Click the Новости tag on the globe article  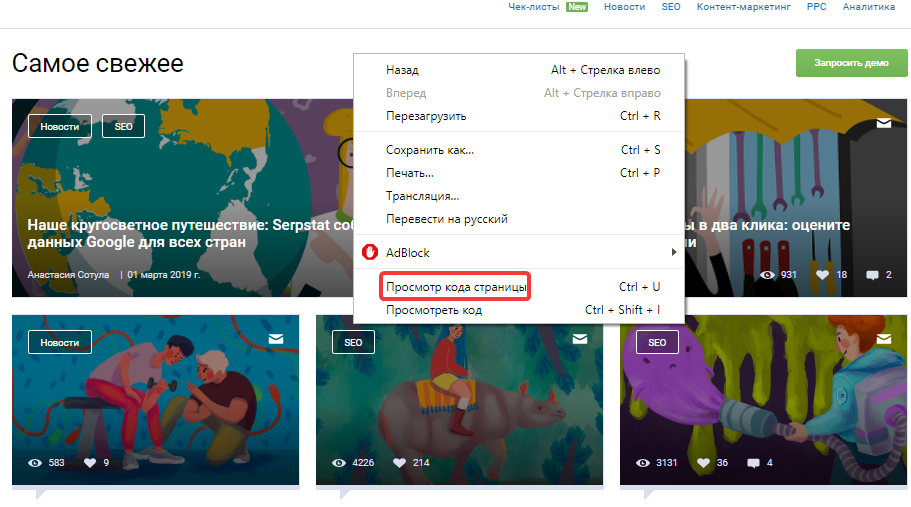(x=60, y=126)
